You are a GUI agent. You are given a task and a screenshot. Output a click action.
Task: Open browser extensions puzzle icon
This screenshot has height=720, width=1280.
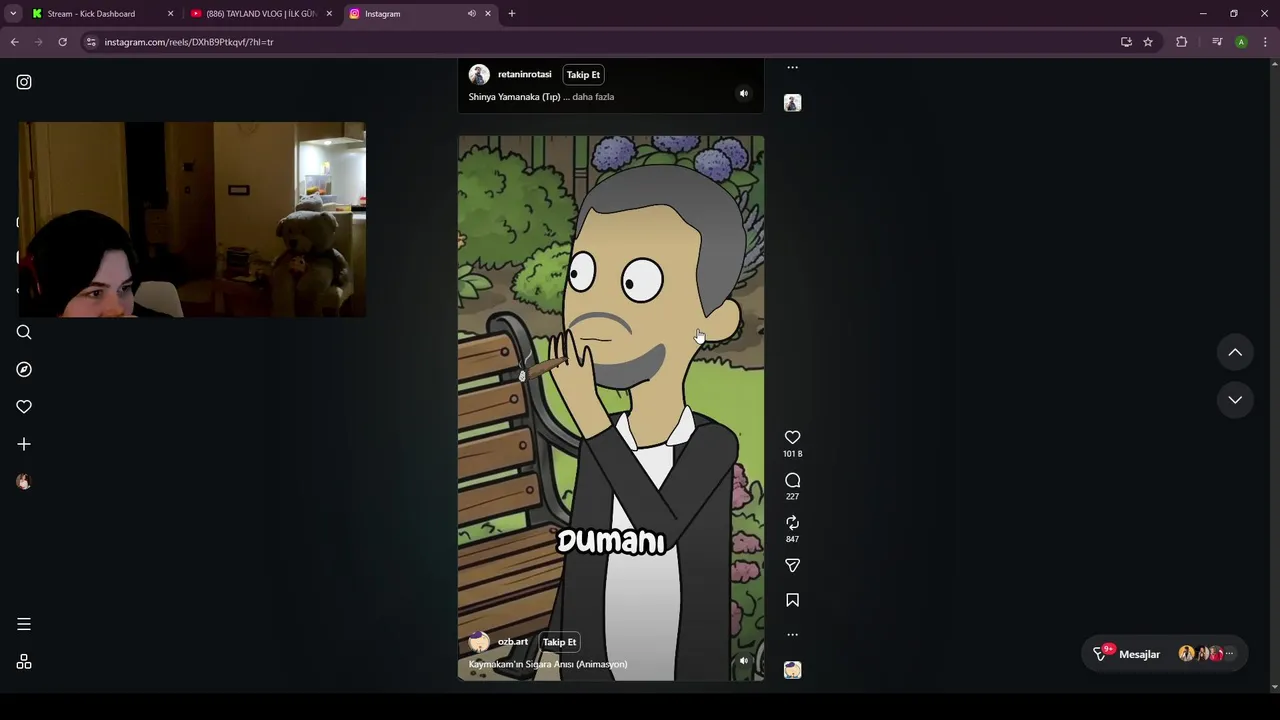[x=1182, y=42]
